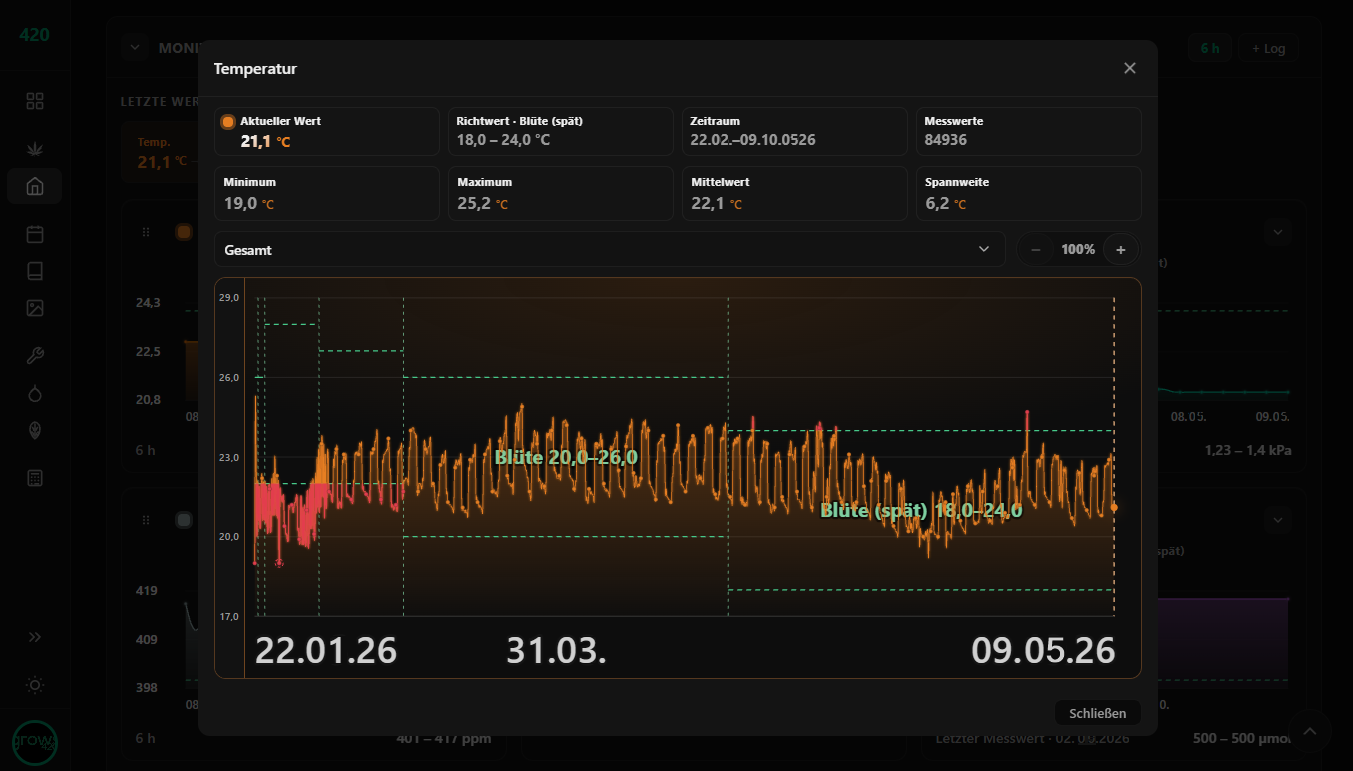
Task: Click the Spannweite value 6,2 °C
Action: tap(946, 204)
